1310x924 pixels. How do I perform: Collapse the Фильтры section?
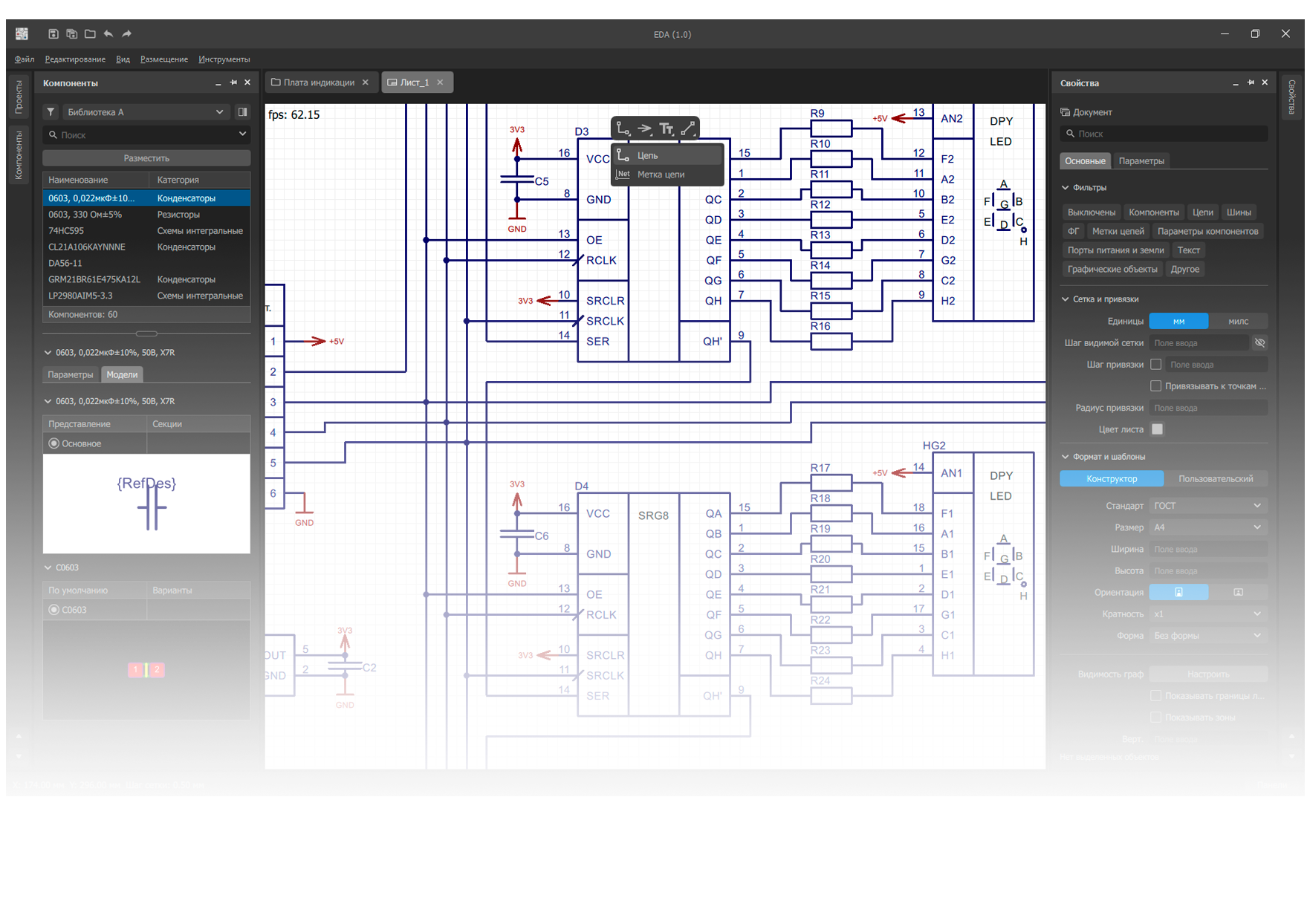click(x=1066, y=188)
